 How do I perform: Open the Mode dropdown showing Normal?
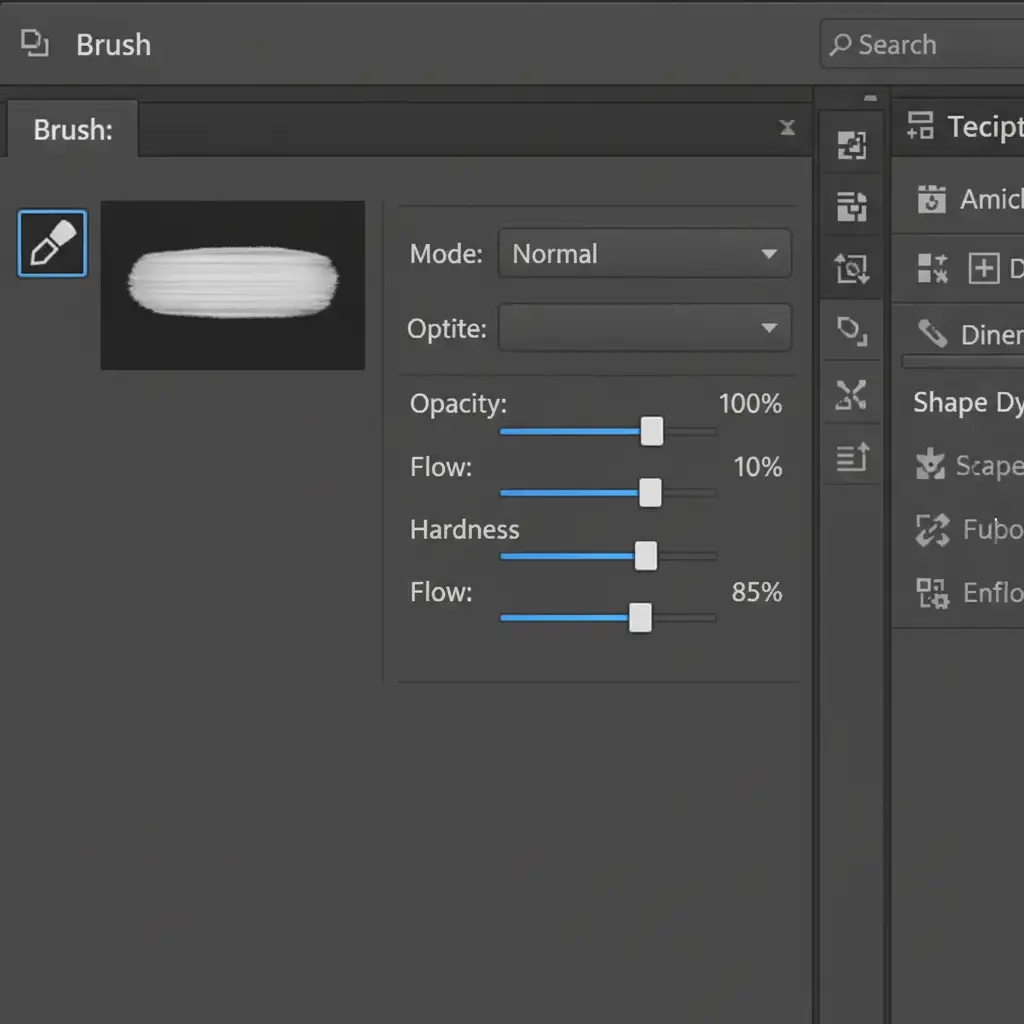tap(644, 254)
